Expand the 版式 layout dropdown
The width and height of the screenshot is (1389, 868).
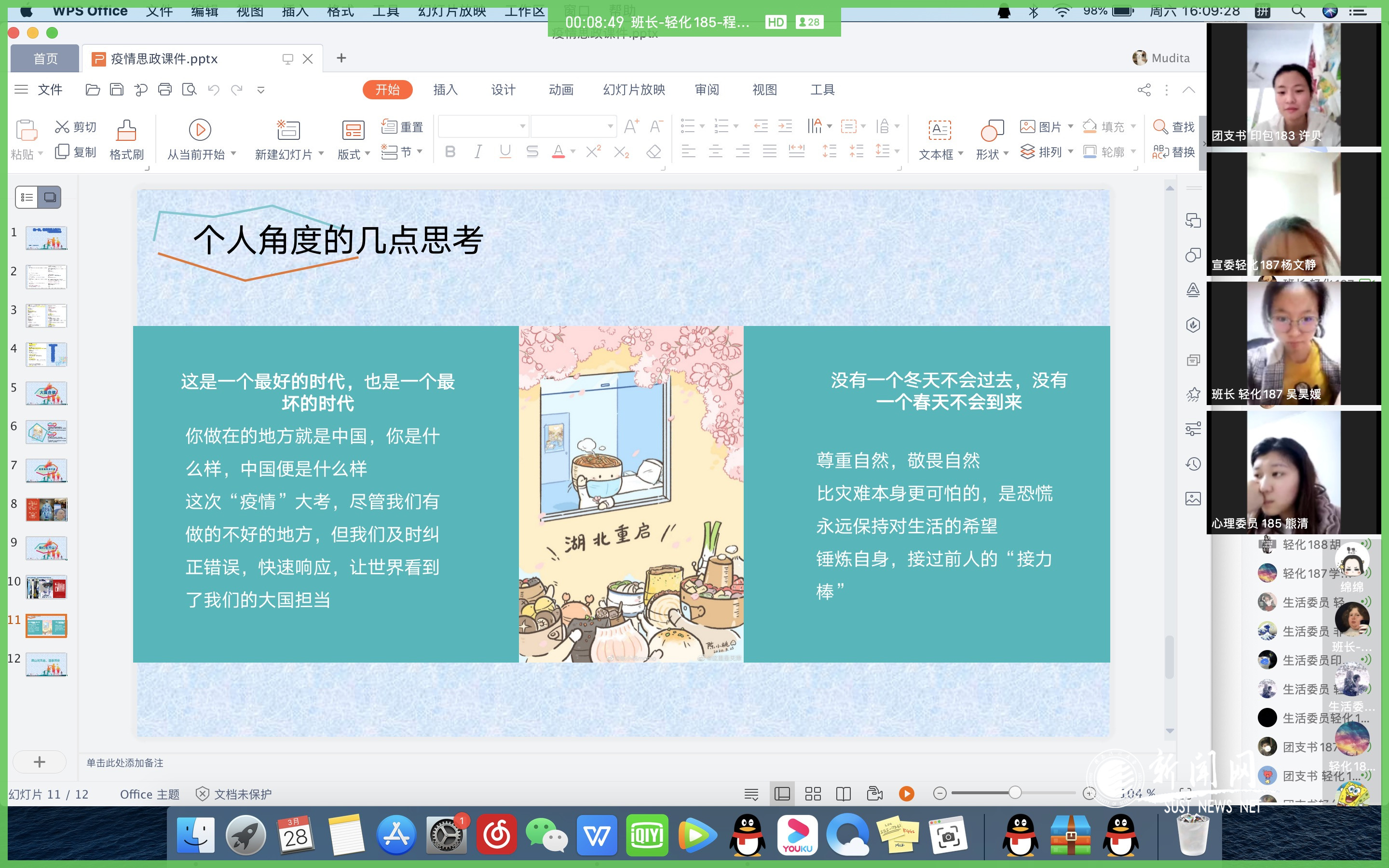tap(368, 153)
